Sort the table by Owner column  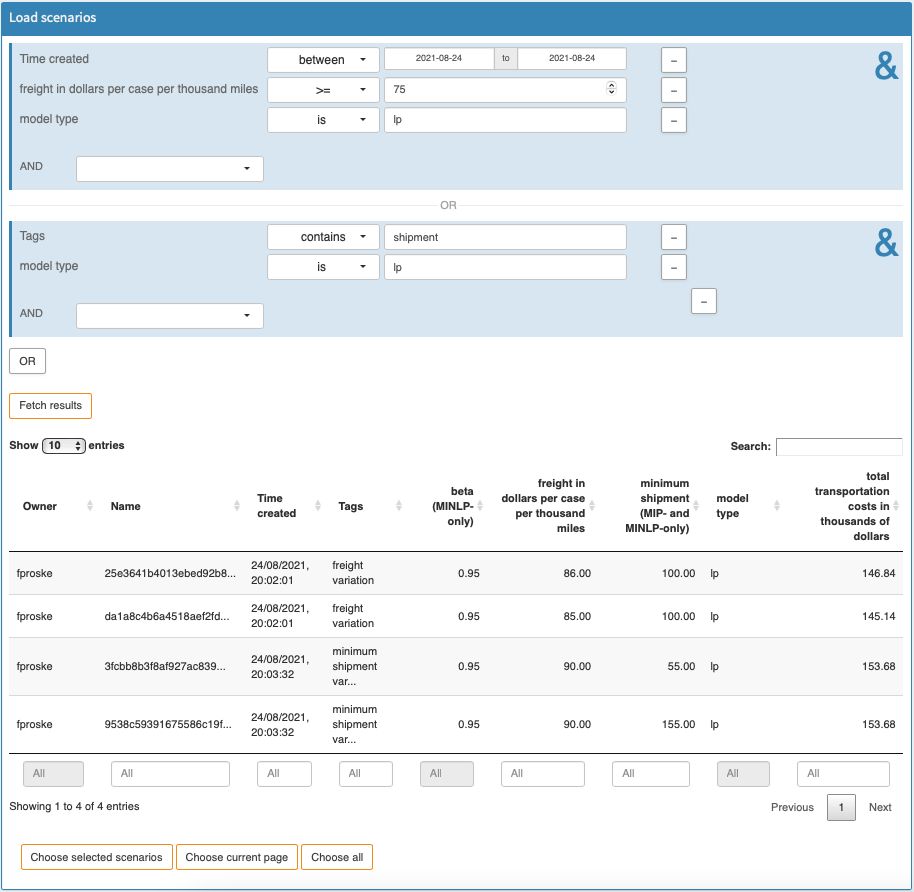pyautogui.click(x=40, y=506)
